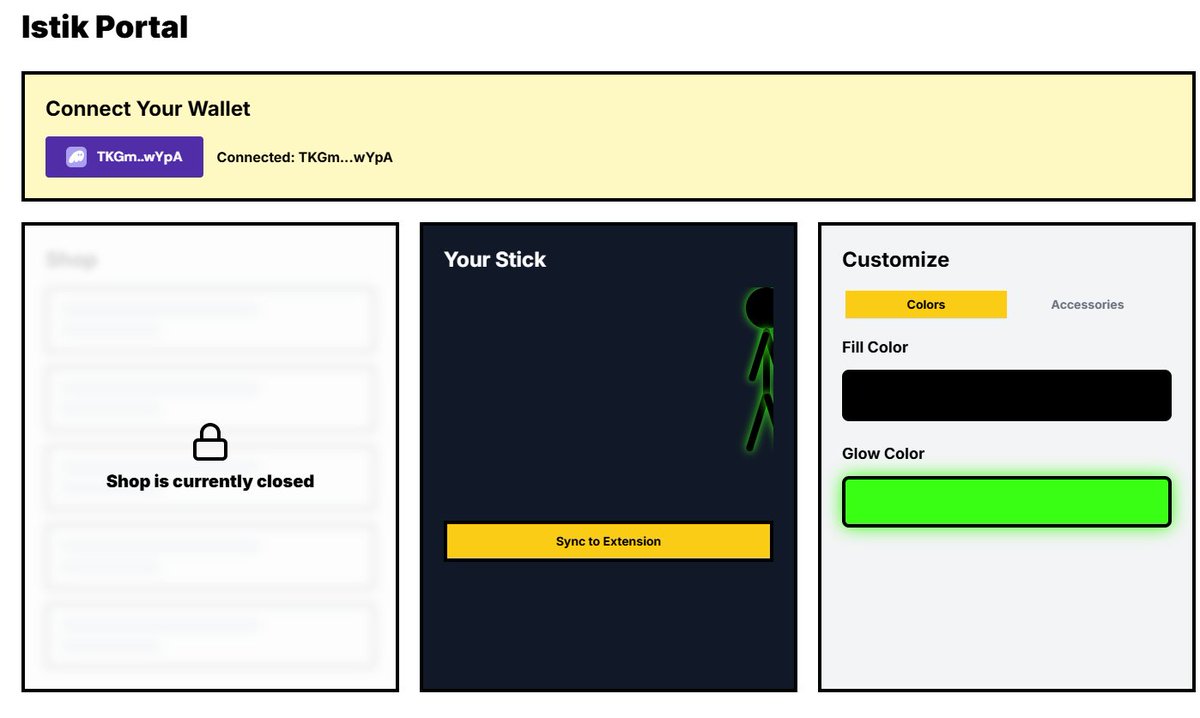Screen dimensions: 1200x718
Task: Click the Fill Color label
Action: 875,347
